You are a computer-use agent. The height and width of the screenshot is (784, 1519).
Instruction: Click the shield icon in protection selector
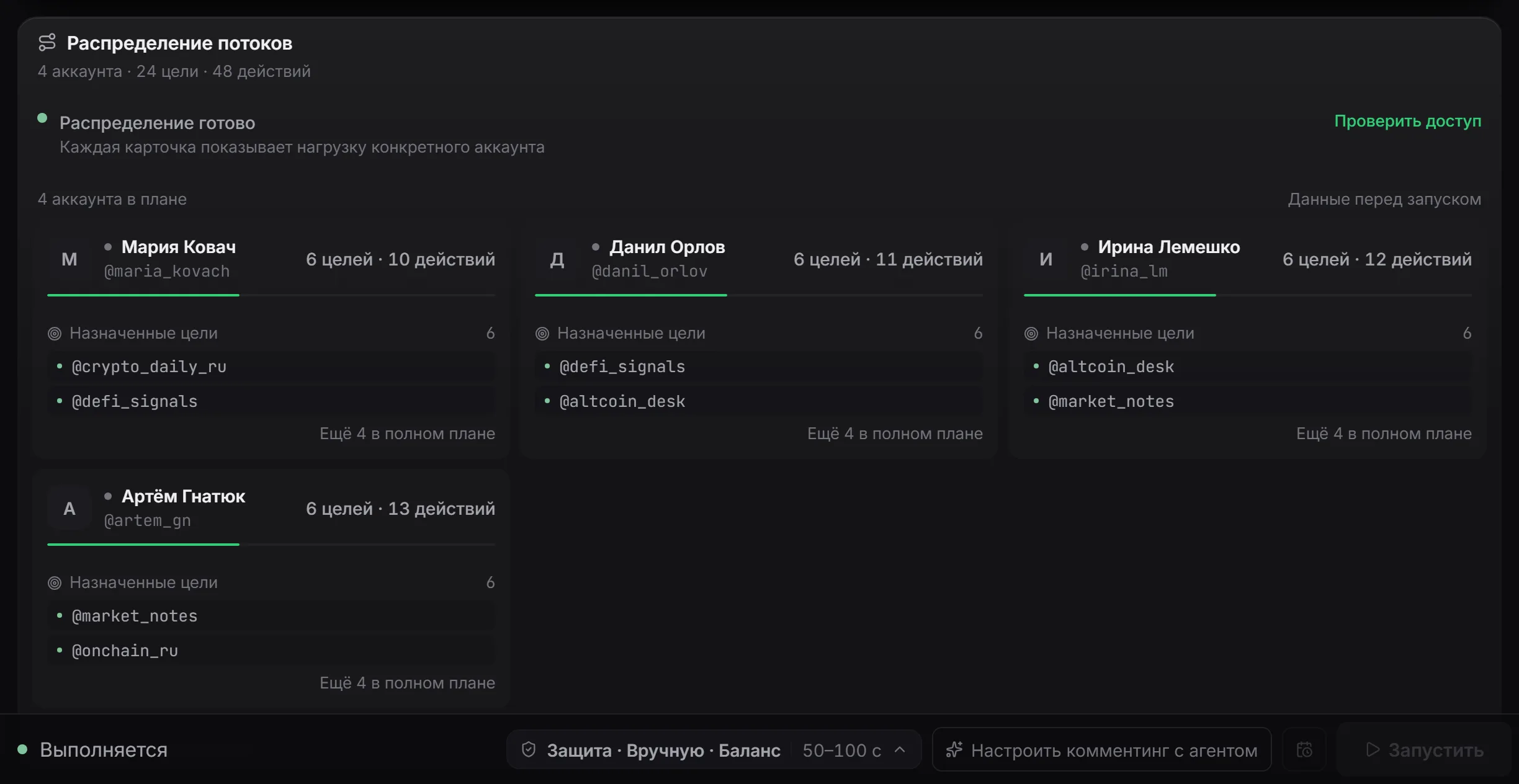point(529,750)
